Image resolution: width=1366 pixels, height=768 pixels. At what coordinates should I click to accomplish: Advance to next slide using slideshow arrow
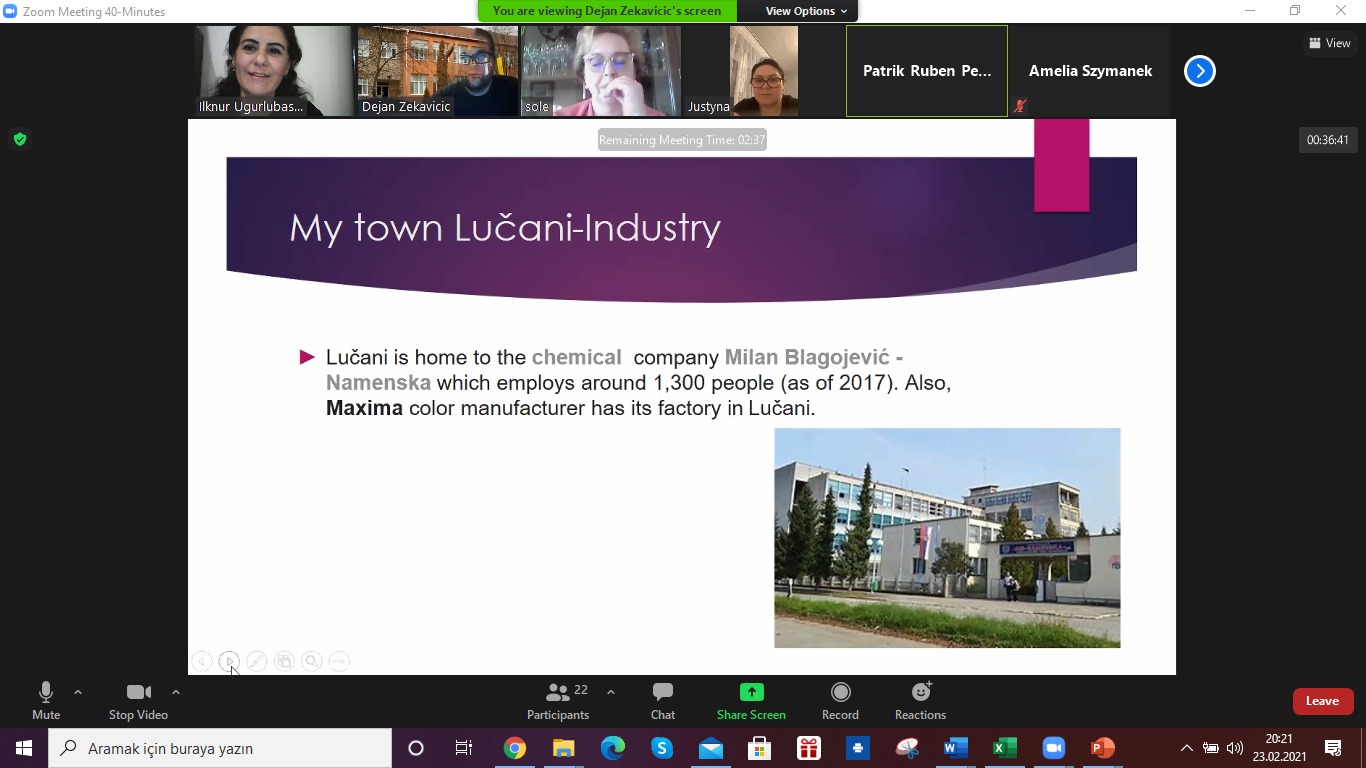[229, 661]
